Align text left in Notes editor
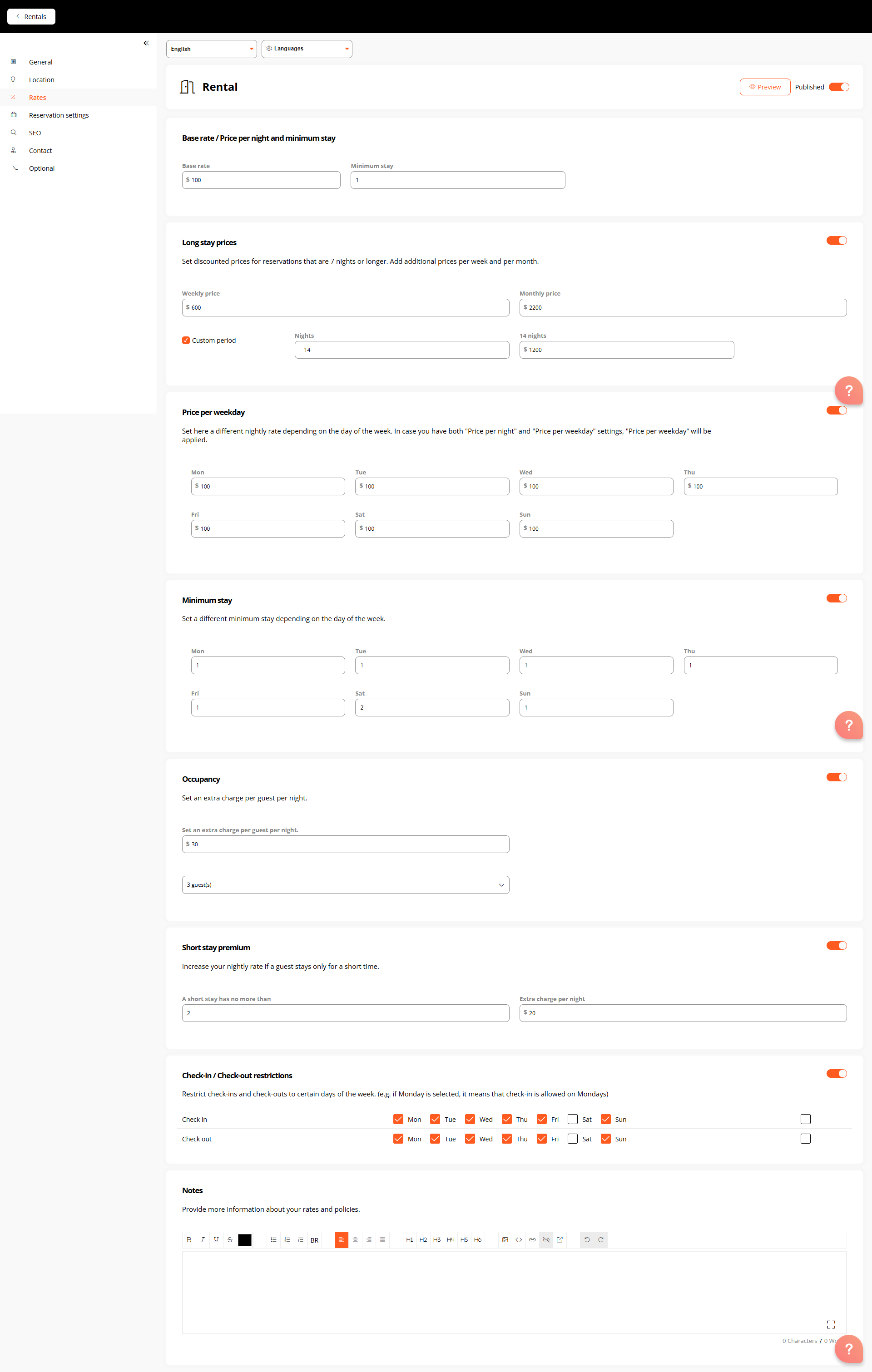The image size is (872, 1372). 342,1240
